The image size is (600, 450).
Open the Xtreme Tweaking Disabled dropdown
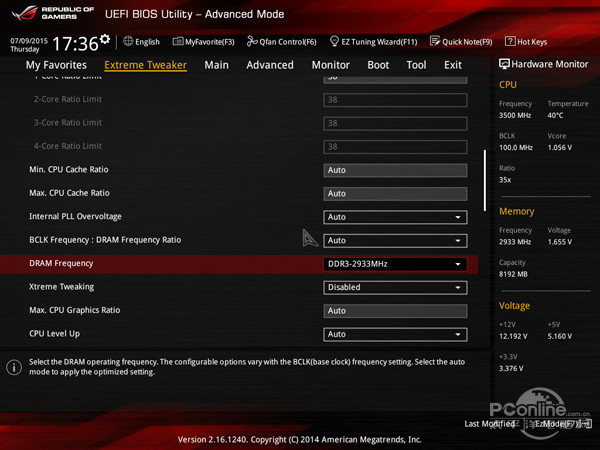pos(395,287)
